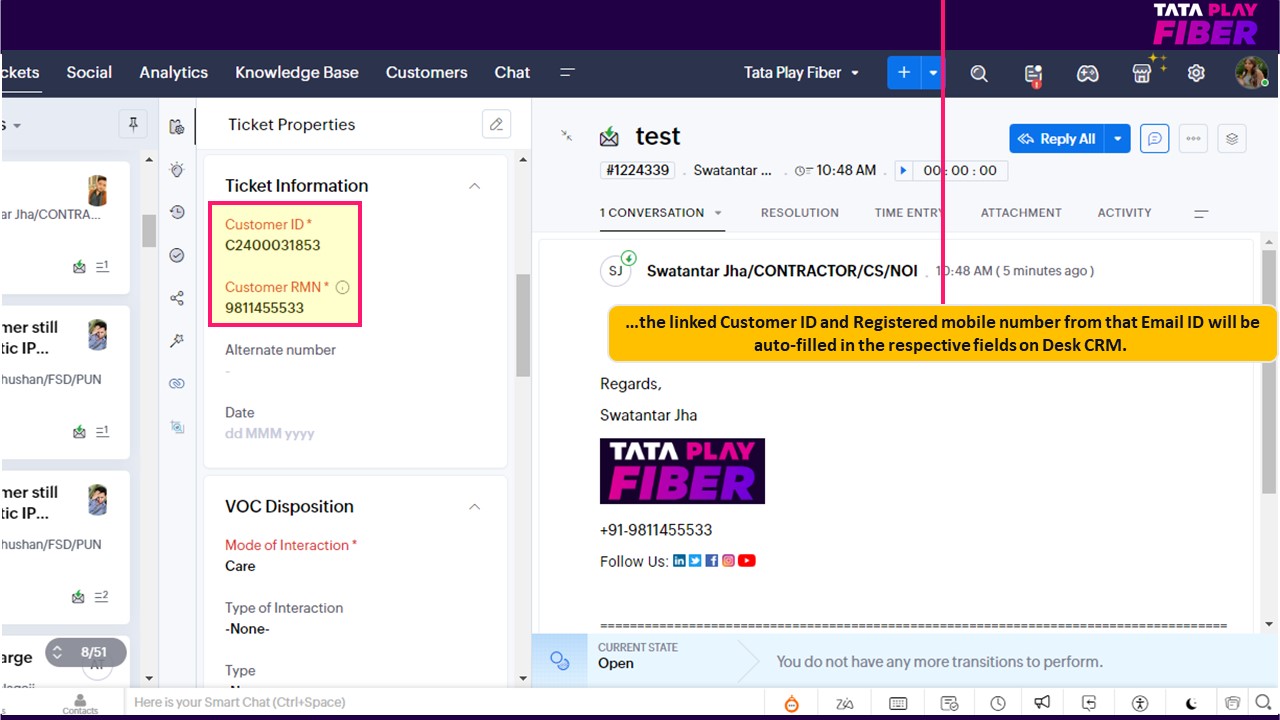The height and width of the screenshot is (720, 1280).
Task: Show more ticket tabs overflow menu
Action: click(1201, 213)
